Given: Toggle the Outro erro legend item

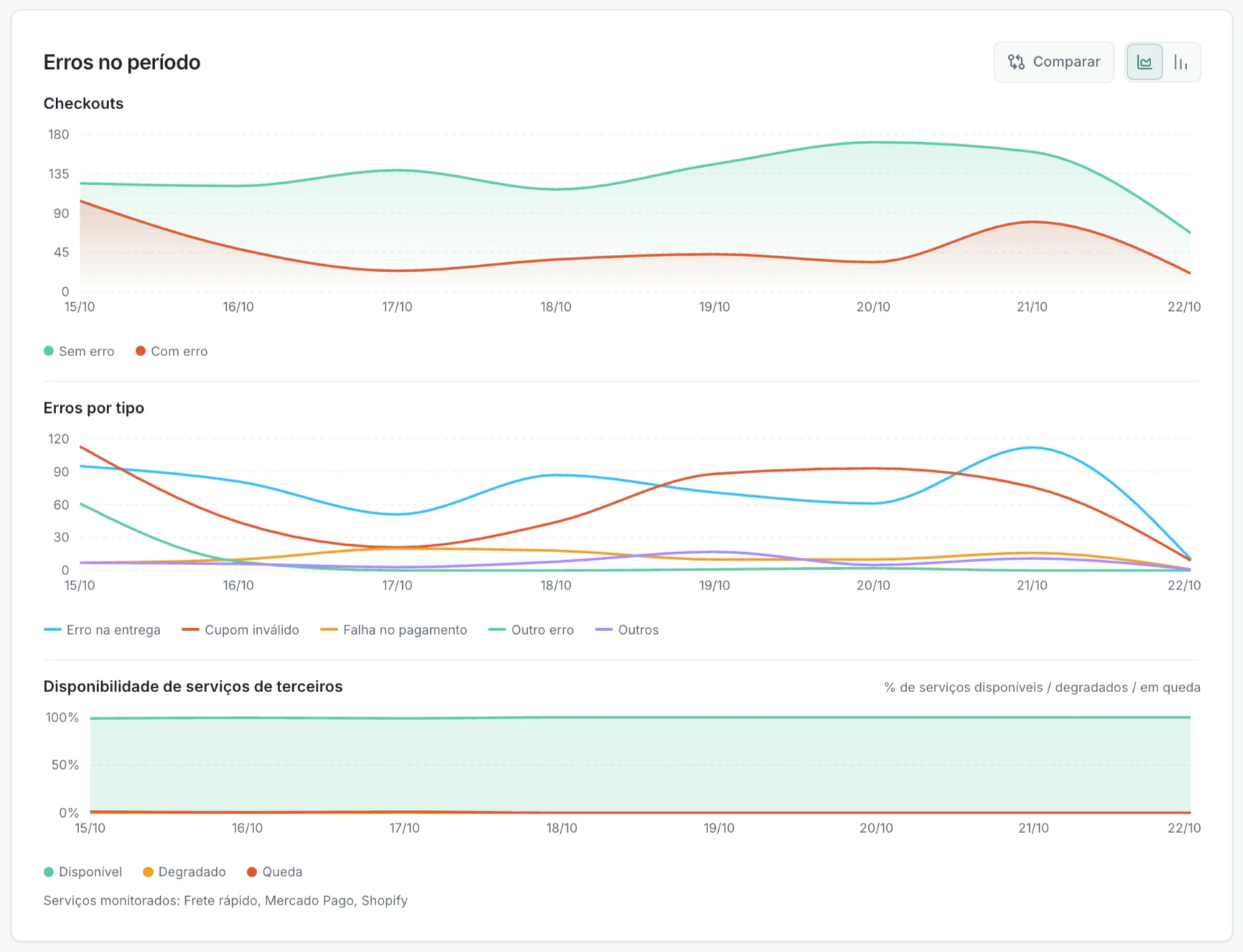Looking at the screenshot, I should pyautogui.click(x=531, y=630).
